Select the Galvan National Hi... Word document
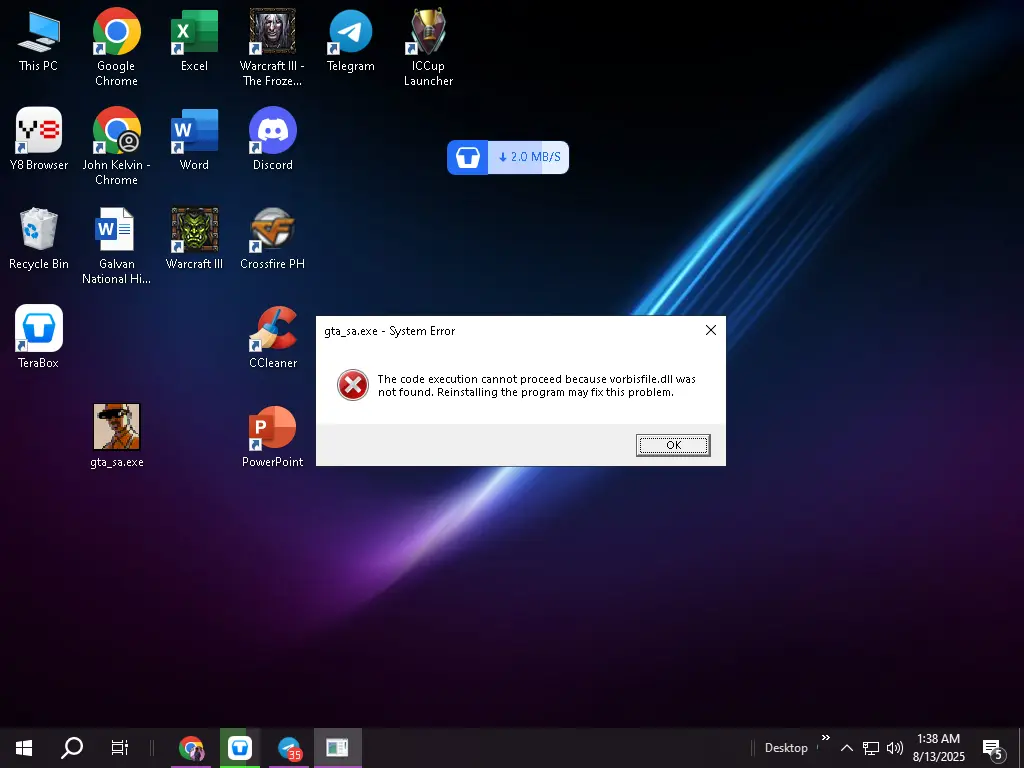The height and width of the screenshot is (768, 1024). [116, 246]
